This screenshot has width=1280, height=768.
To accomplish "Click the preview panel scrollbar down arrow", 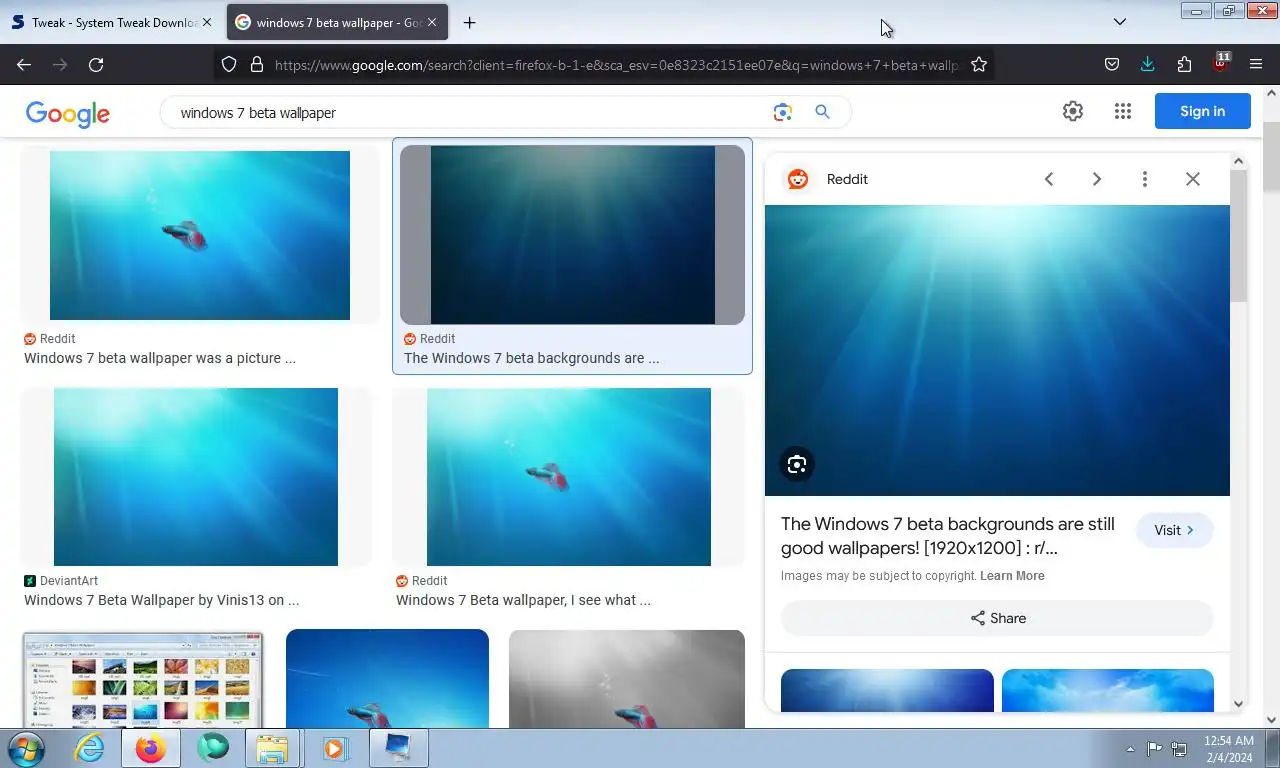I will tap(1238, 704).
